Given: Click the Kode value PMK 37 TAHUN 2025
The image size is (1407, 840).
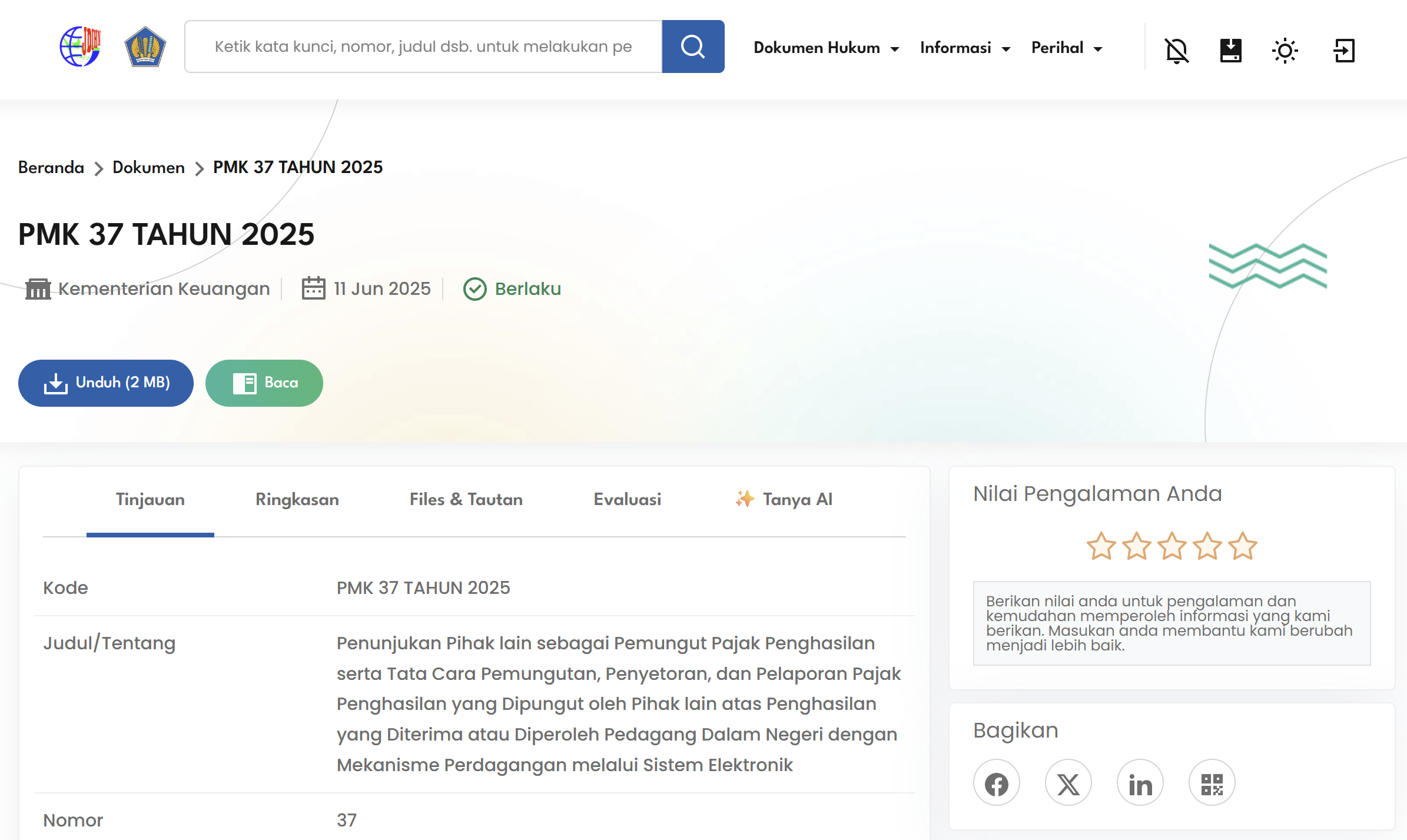Looking at the screenshot, I should point(423,587).
